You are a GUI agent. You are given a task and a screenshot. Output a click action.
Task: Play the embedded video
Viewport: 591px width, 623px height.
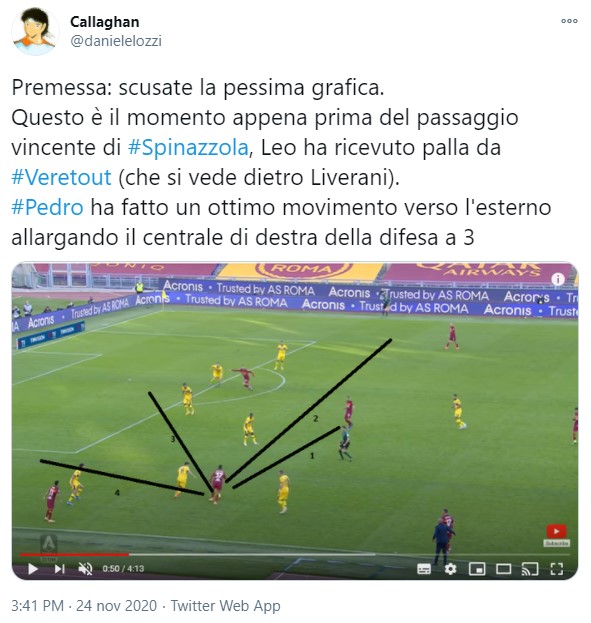[33, 569]
